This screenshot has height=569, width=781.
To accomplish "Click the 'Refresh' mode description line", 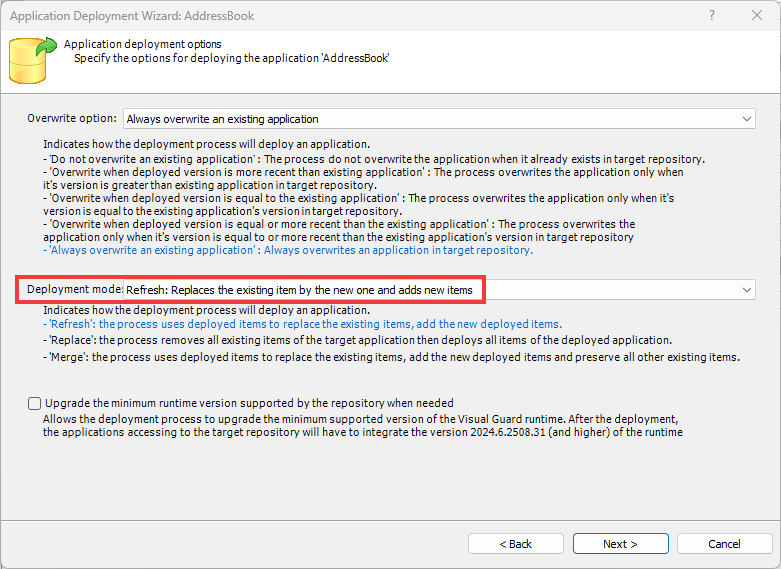I will [302, 324].
